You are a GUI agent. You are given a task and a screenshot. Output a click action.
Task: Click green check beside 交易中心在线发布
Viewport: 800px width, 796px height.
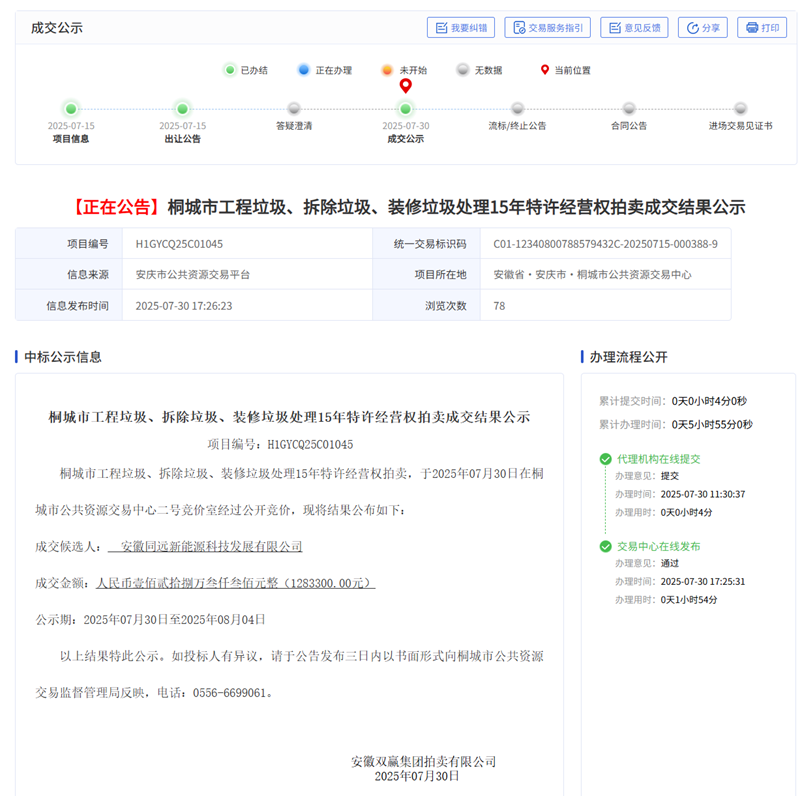click(606, 546)
